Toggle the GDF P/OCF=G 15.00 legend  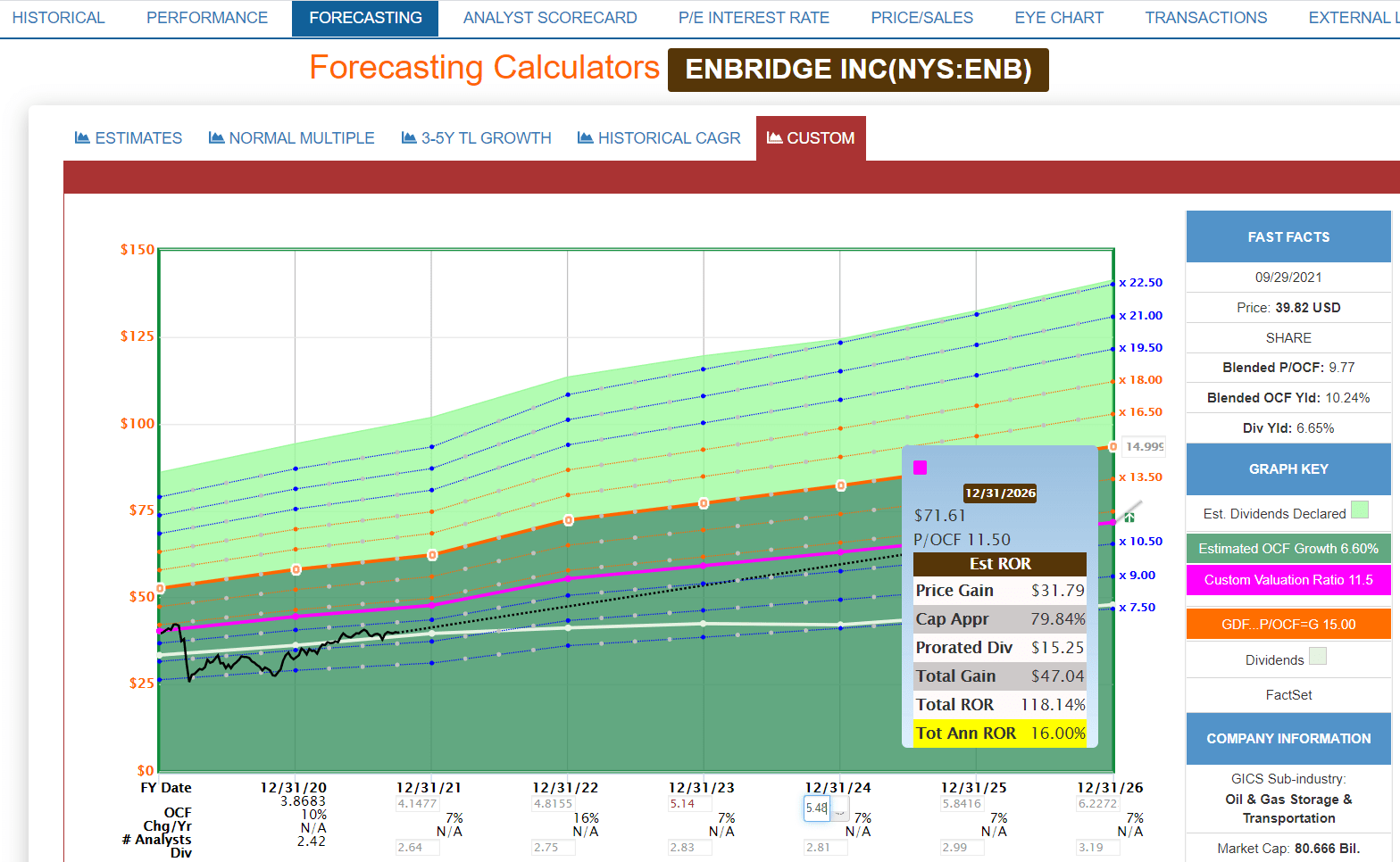click(x=1288, y=625)
